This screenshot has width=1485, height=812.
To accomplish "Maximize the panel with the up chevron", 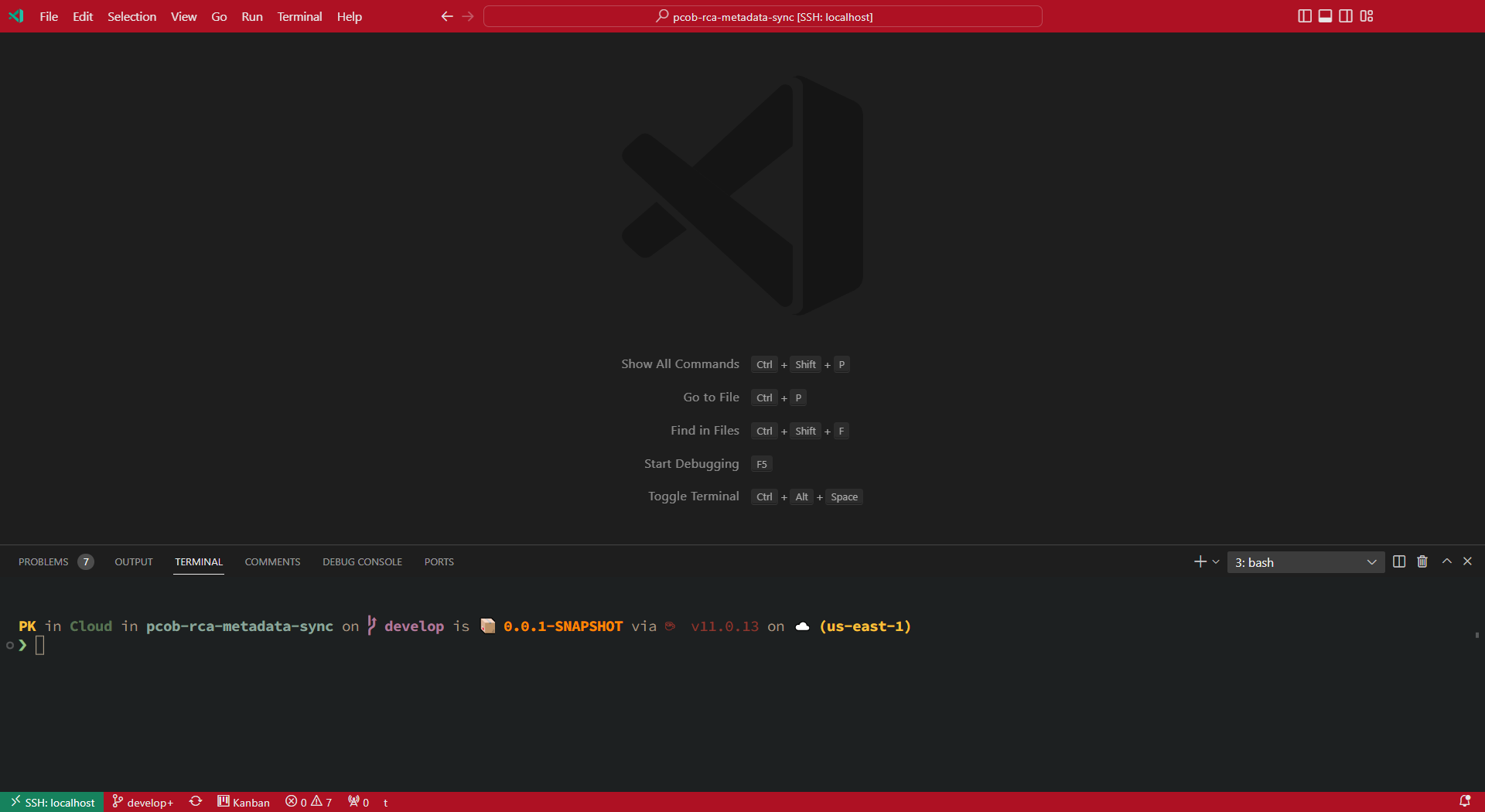I will click(x=1446, y=561).
